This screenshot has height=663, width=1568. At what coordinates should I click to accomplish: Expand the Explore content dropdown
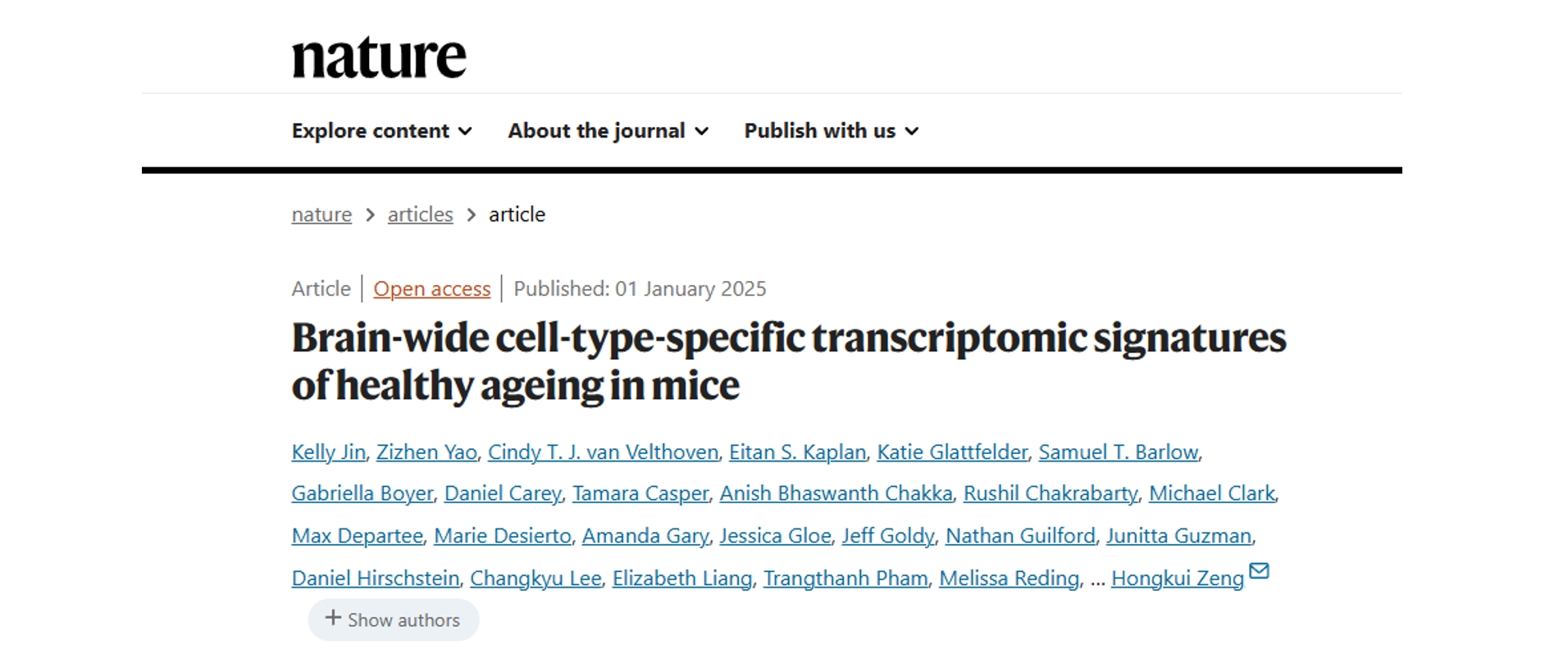(382, 131)
